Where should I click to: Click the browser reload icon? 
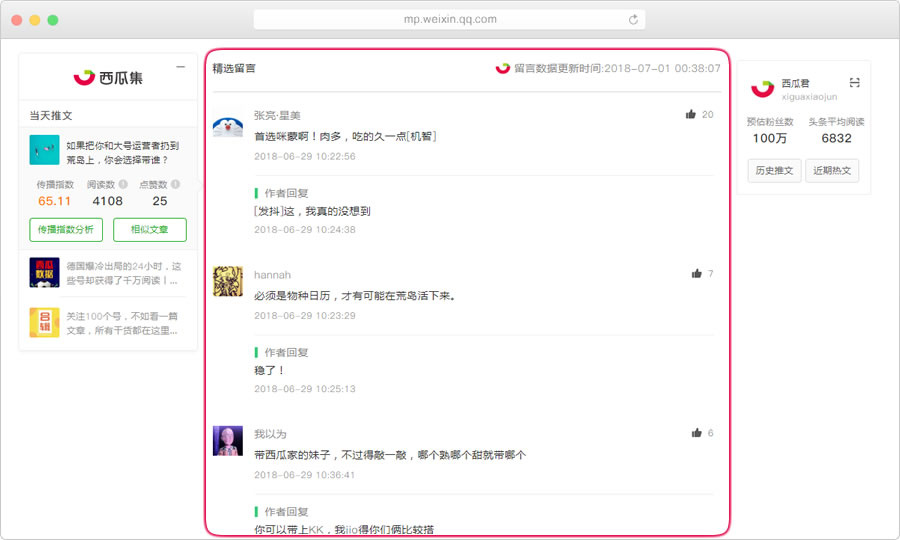[633, 20]
